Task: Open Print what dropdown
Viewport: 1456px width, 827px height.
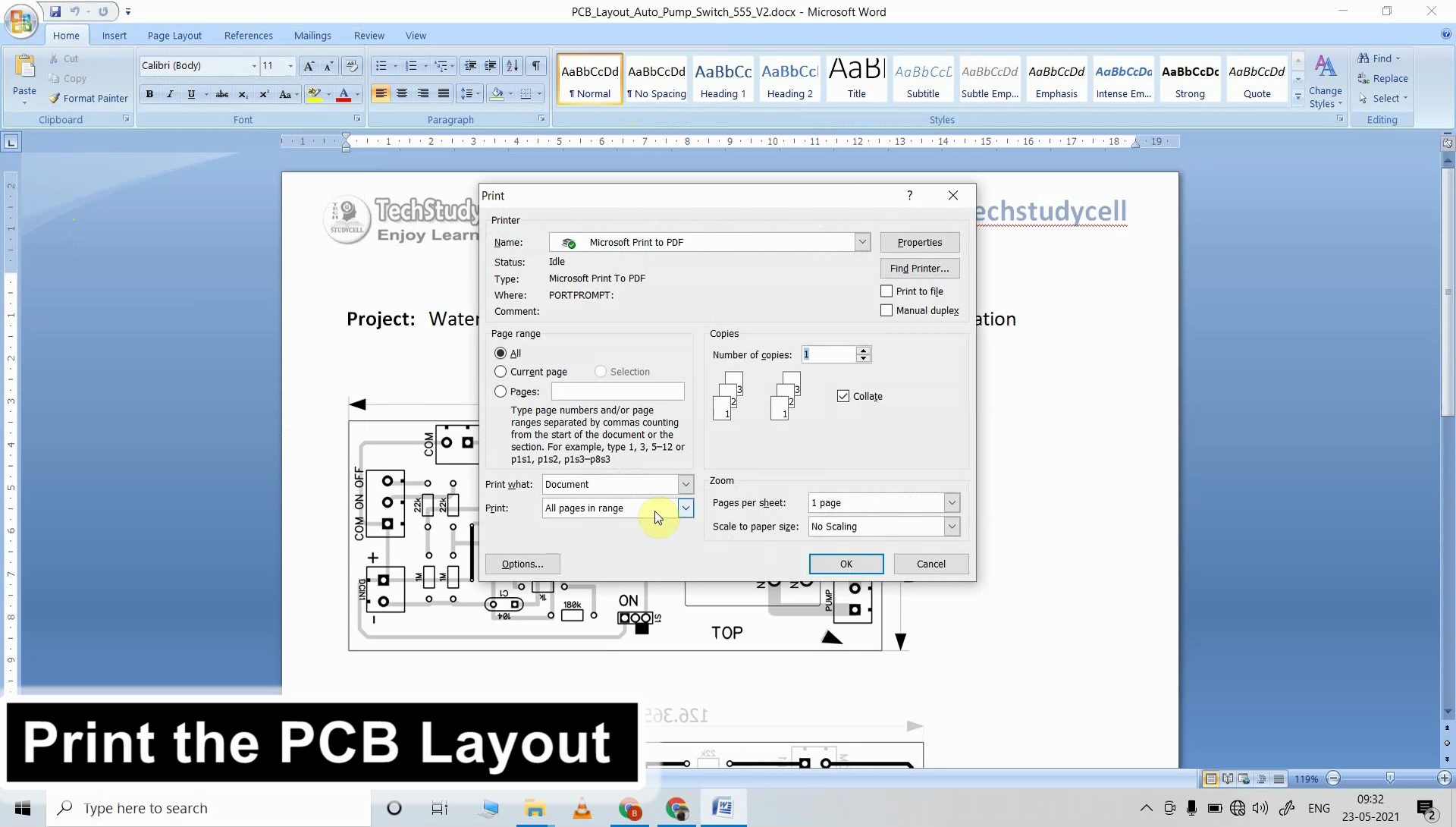Action: 686,484
